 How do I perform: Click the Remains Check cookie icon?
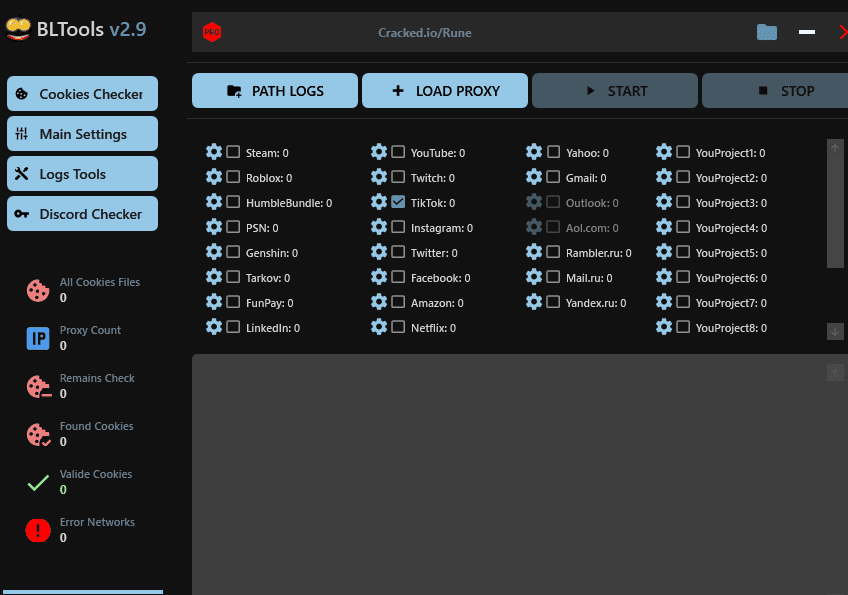pyautogui.click(x=38, y=387)
